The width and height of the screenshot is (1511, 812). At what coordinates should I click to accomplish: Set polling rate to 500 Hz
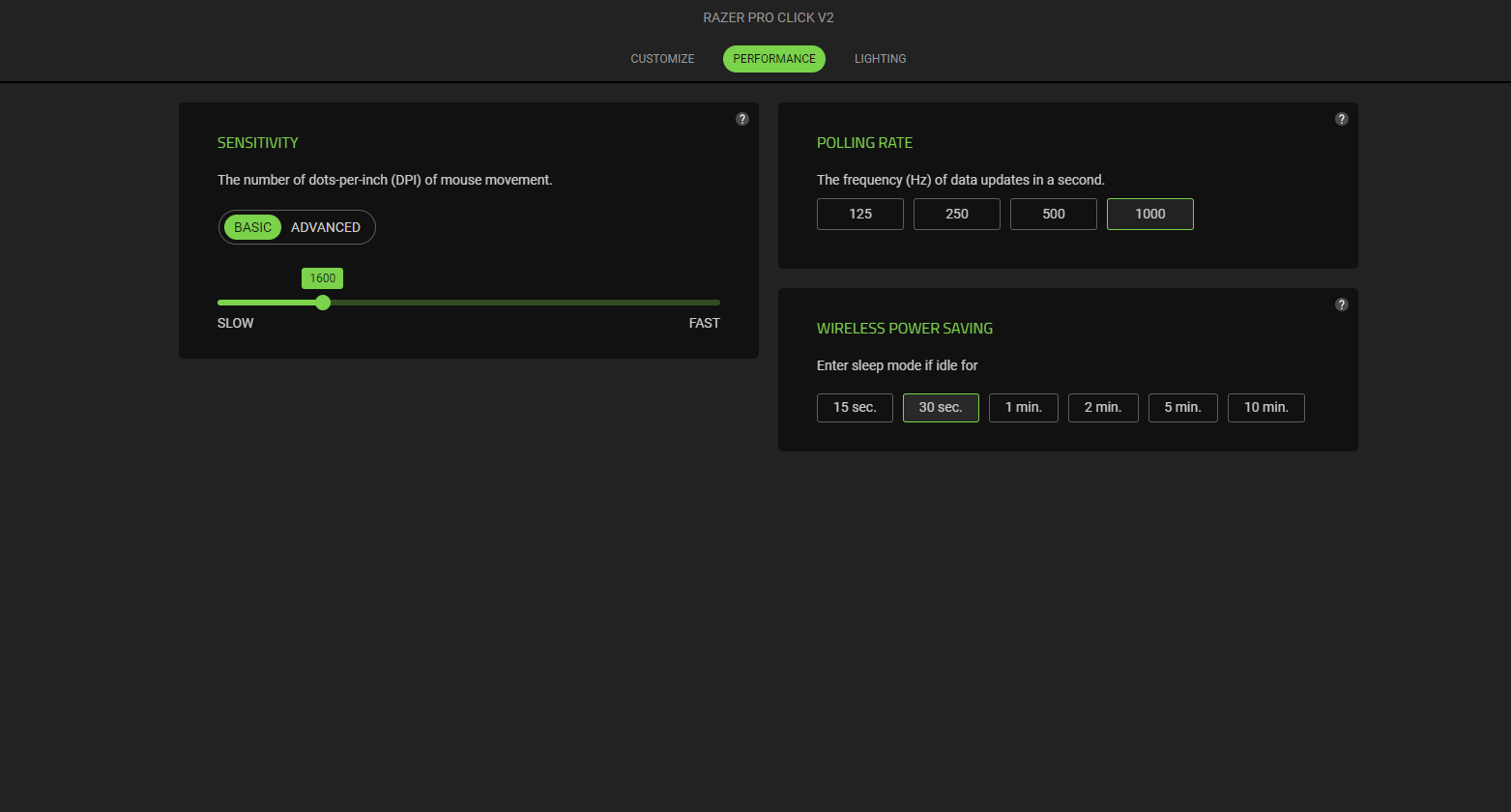[x=1054, y=214]
